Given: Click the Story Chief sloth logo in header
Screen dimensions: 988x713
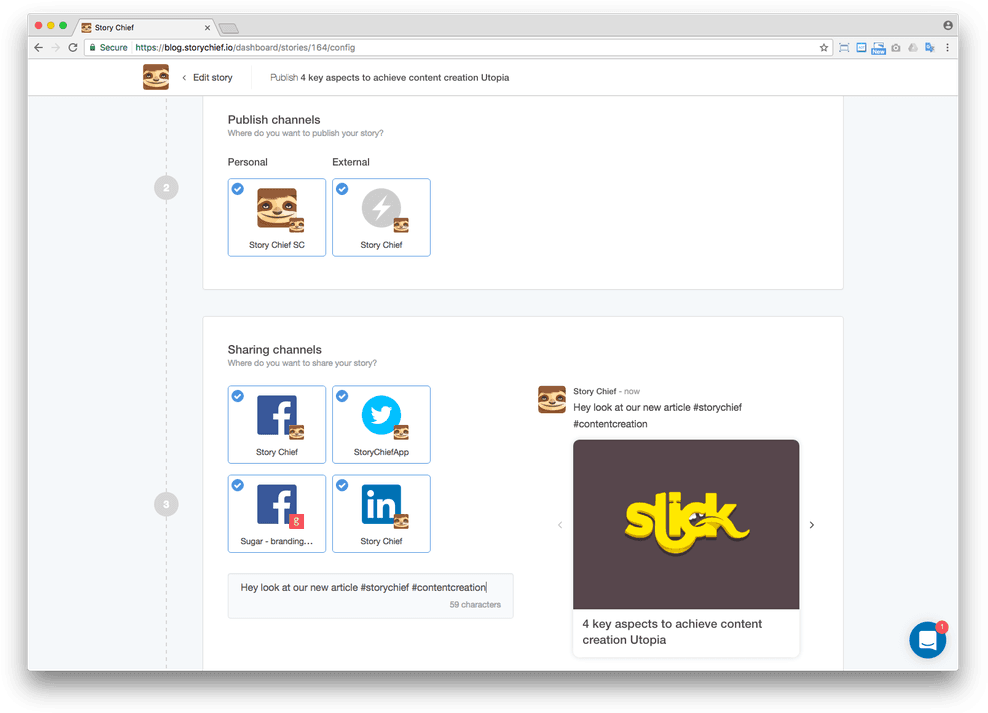Looking at the screenshot, I should (x=156, y=77).
